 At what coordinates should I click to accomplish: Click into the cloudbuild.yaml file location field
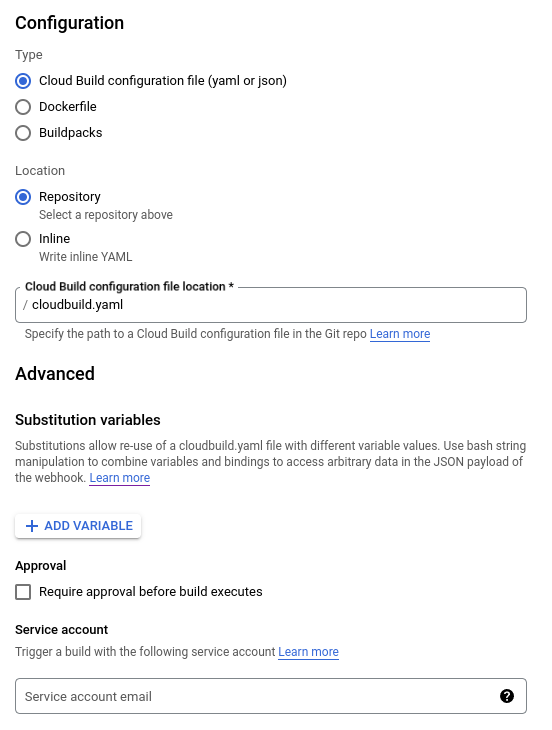(271, 305)
